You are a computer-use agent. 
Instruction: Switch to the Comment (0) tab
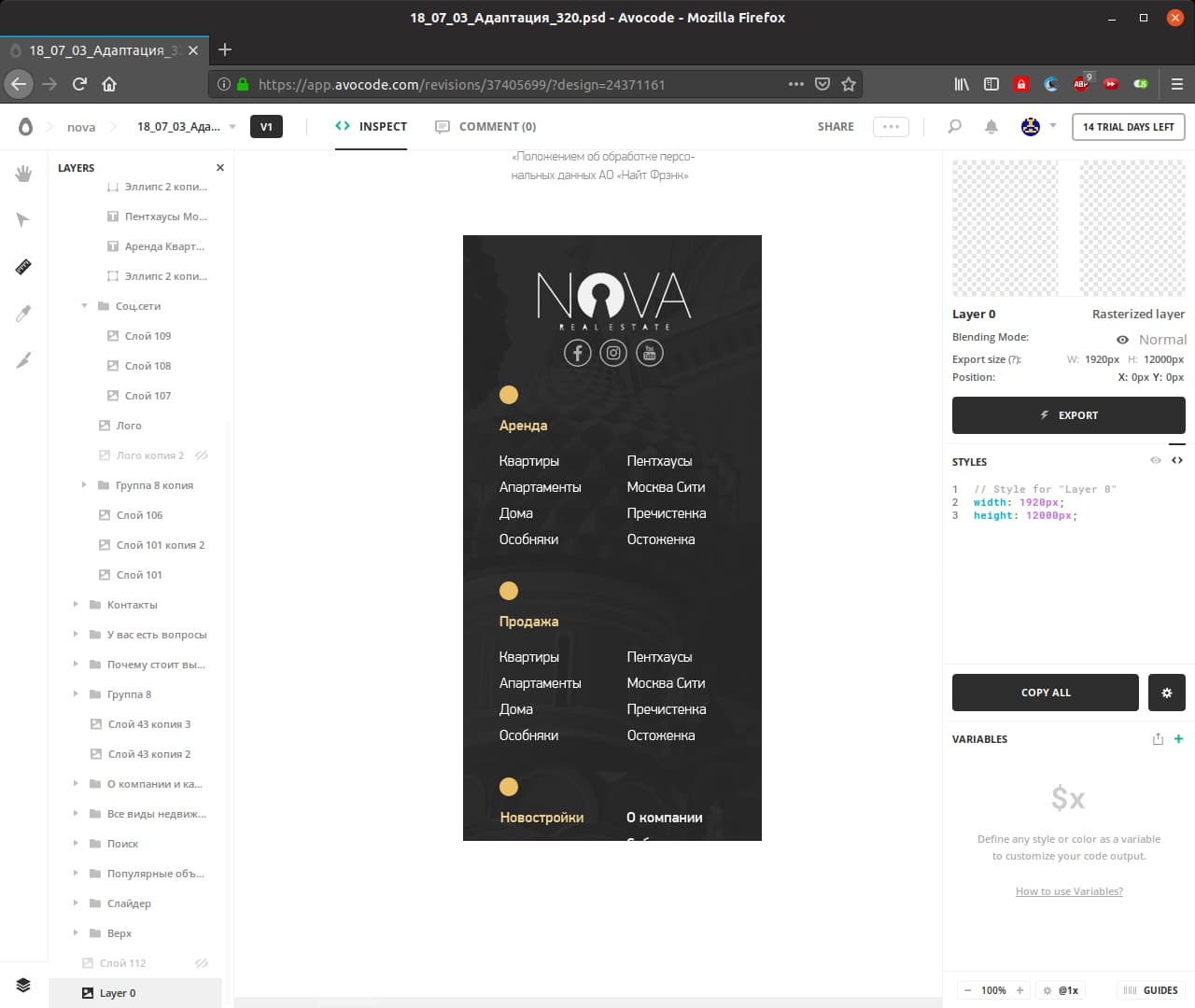point(485,126)
